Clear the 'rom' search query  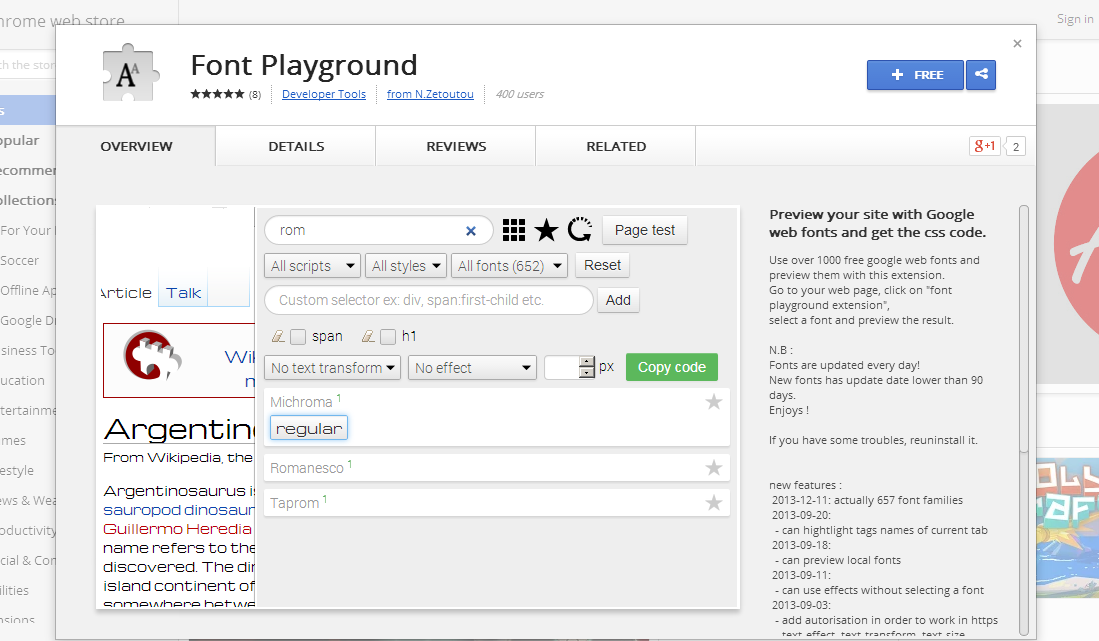point(470,230)
